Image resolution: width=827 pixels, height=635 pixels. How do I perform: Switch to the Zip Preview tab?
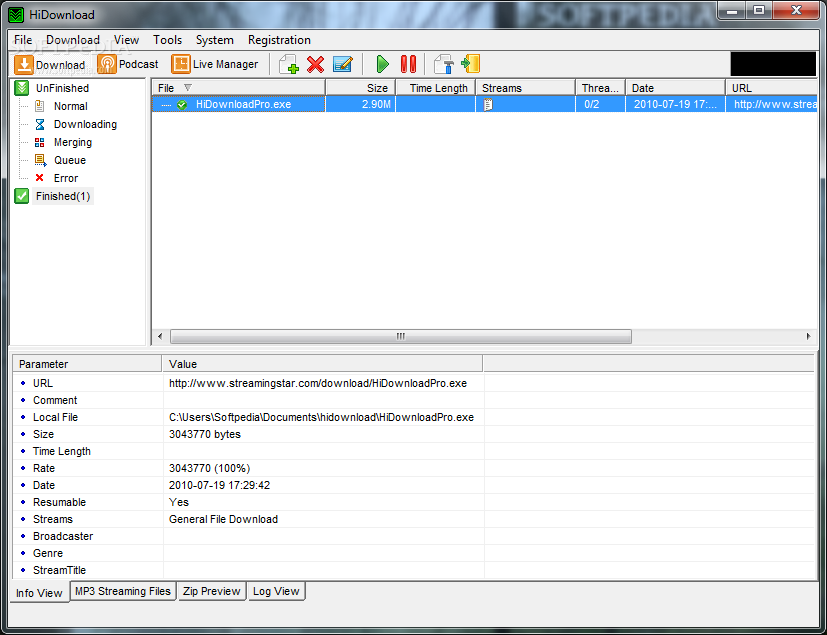pos(211,591)
